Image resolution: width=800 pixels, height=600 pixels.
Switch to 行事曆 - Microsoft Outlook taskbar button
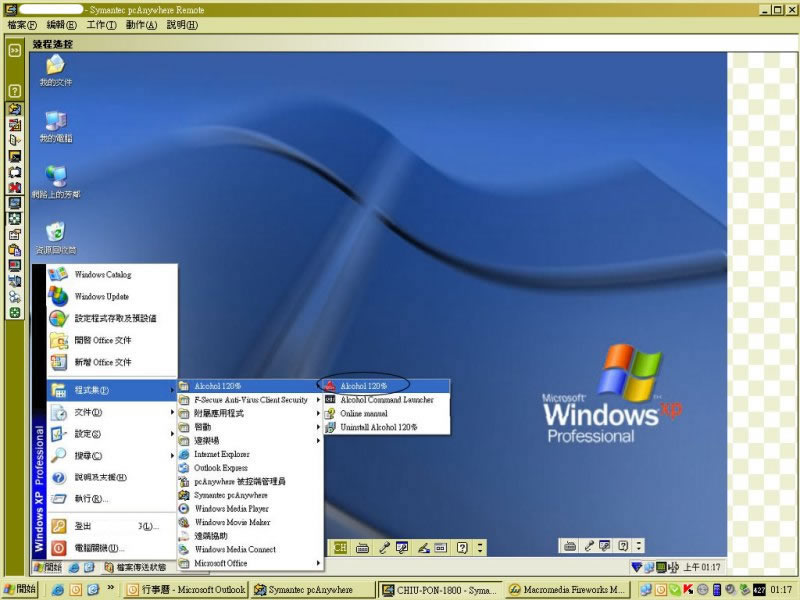click(x=186, y=590)
